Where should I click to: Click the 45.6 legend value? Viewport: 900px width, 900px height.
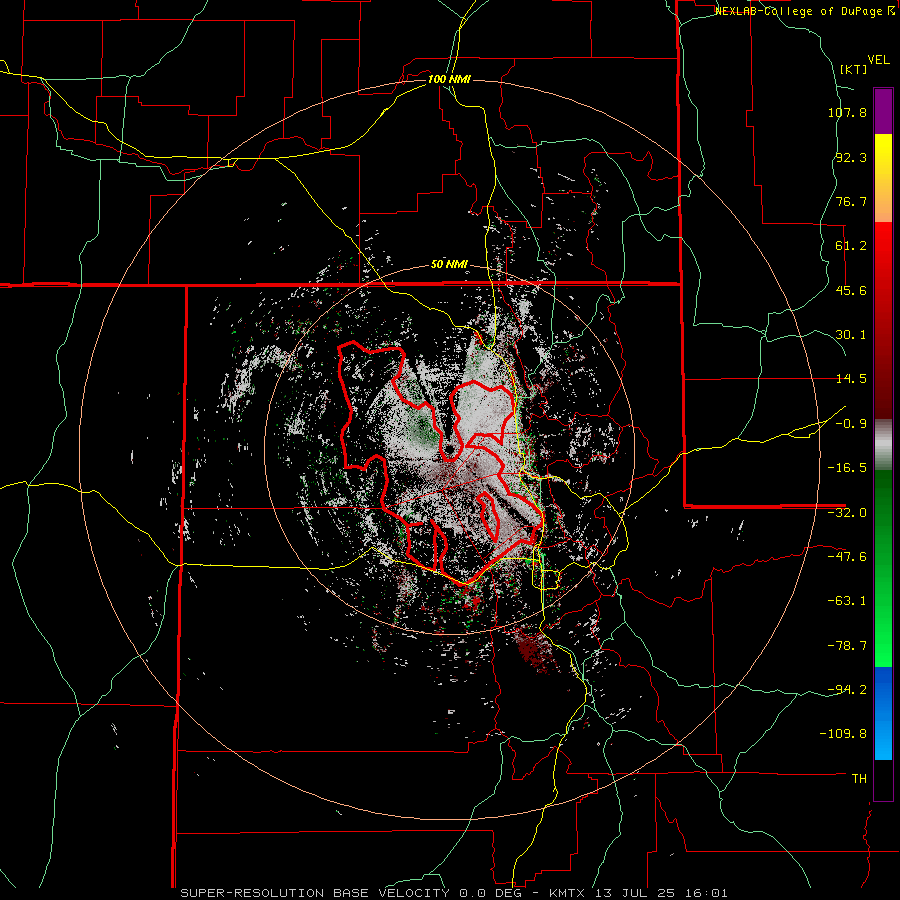[851, 290]
